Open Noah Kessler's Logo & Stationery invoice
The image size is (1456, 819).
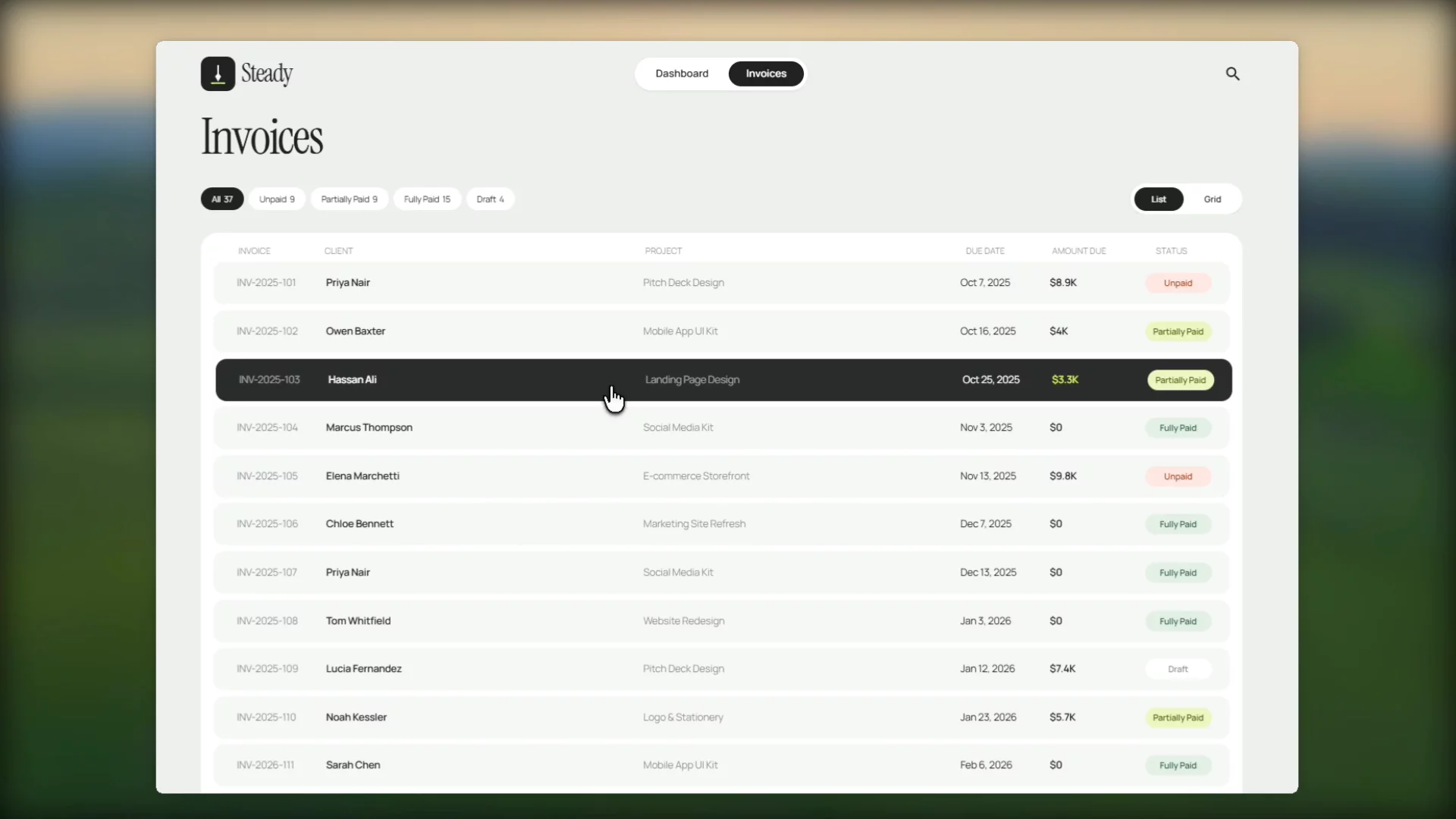pos(722,717)
